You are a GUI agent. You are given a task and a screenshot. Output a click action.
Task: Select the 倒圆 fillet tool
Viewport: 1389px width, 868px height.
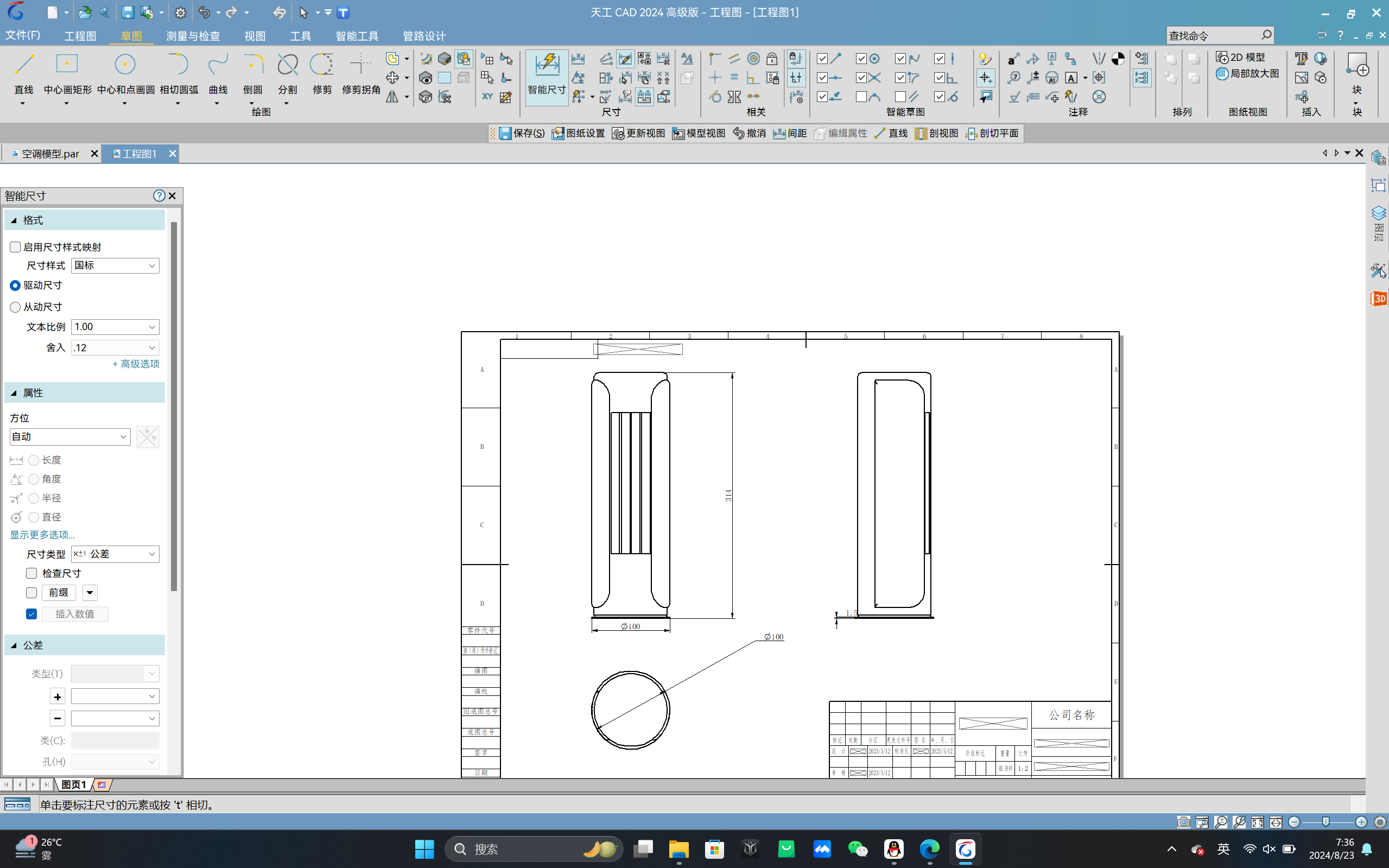252,73
